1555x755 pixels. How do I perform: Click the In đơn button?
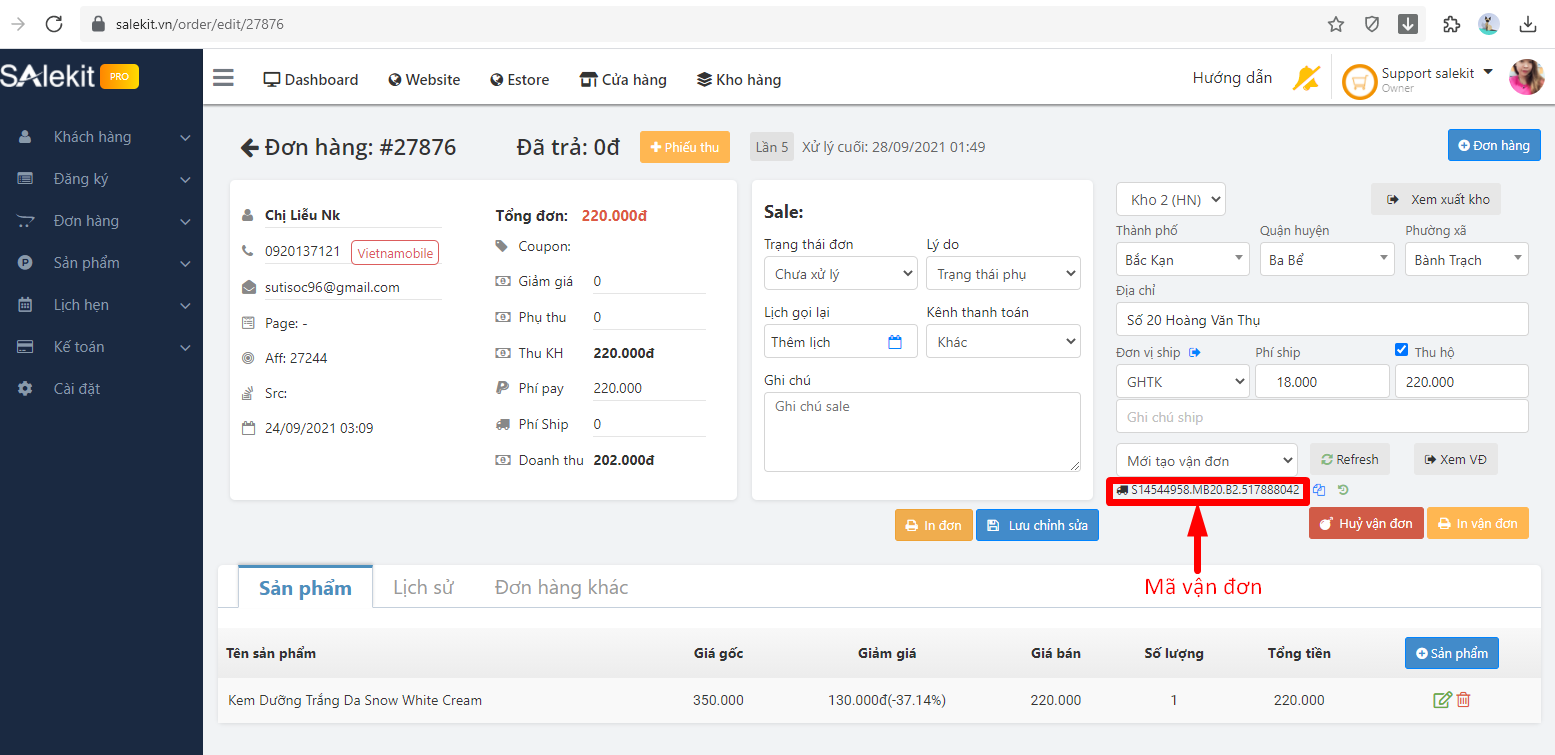[x=933, y=525]
